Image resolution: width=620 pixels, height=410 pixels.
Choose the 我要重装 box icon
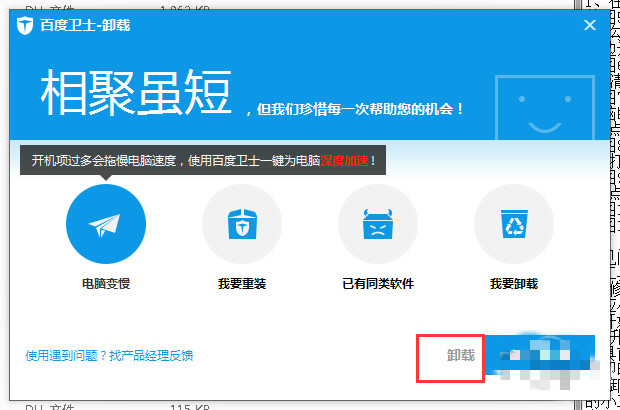[242, 224]
